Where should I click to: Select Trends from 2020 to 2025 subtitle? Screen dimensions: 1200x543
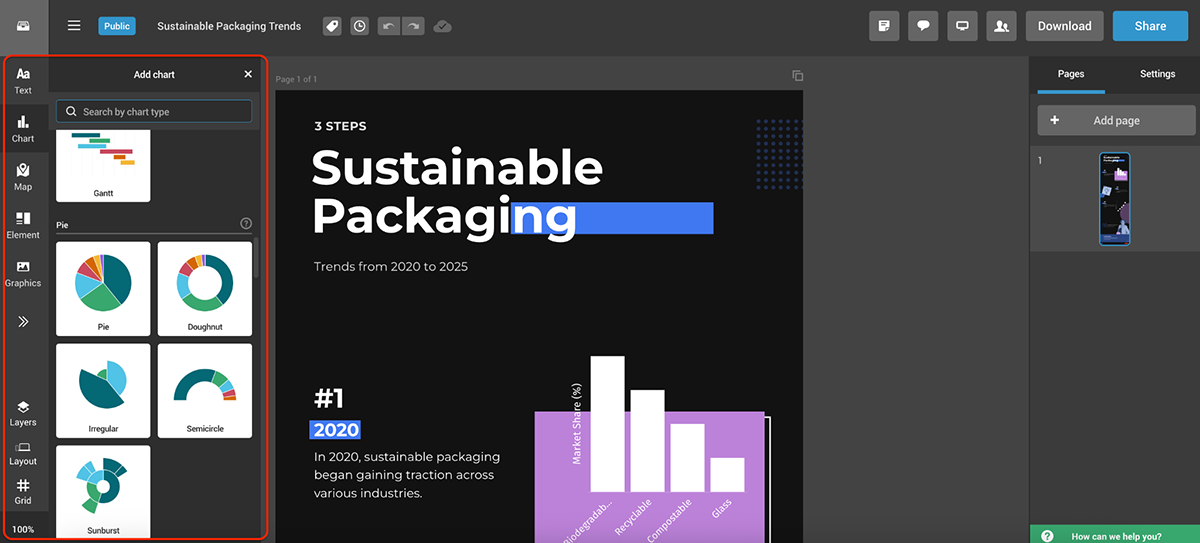tap(390, 267)
